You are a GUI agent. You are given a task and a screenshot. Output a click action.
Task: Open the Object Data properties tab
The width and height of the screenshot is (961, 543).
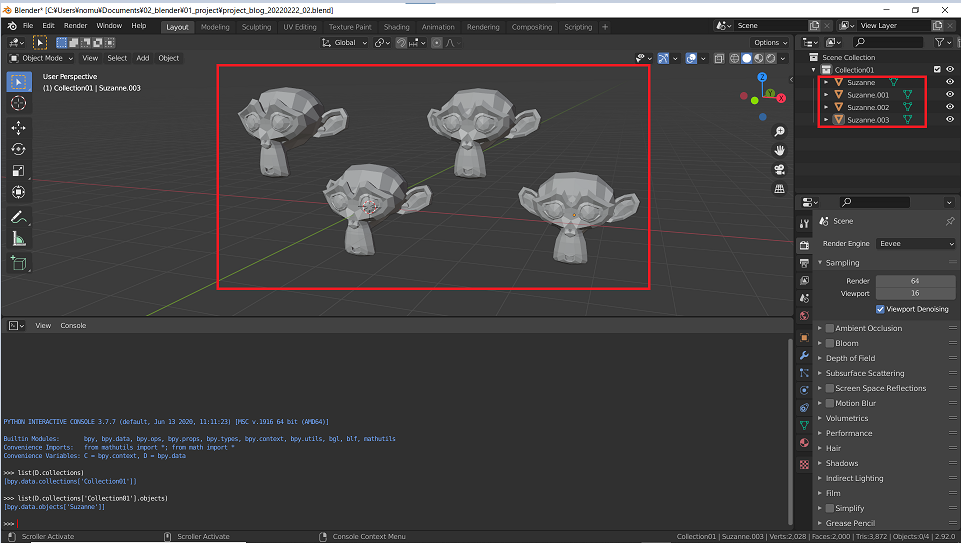804,425
